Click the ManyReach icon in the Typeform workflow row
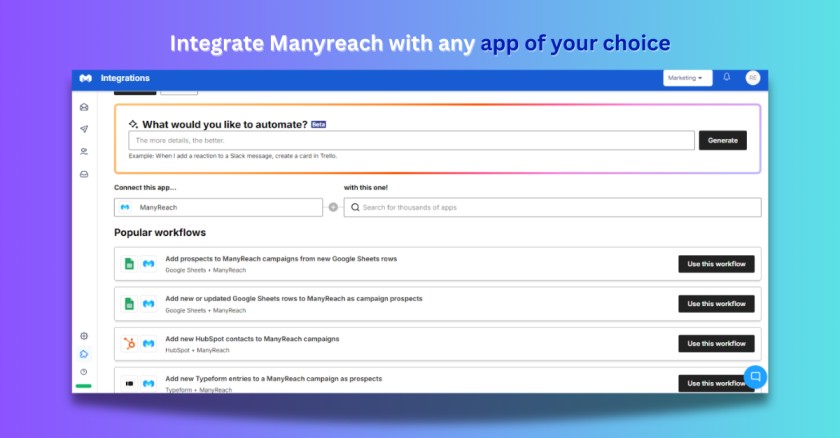 pos(148,383)
